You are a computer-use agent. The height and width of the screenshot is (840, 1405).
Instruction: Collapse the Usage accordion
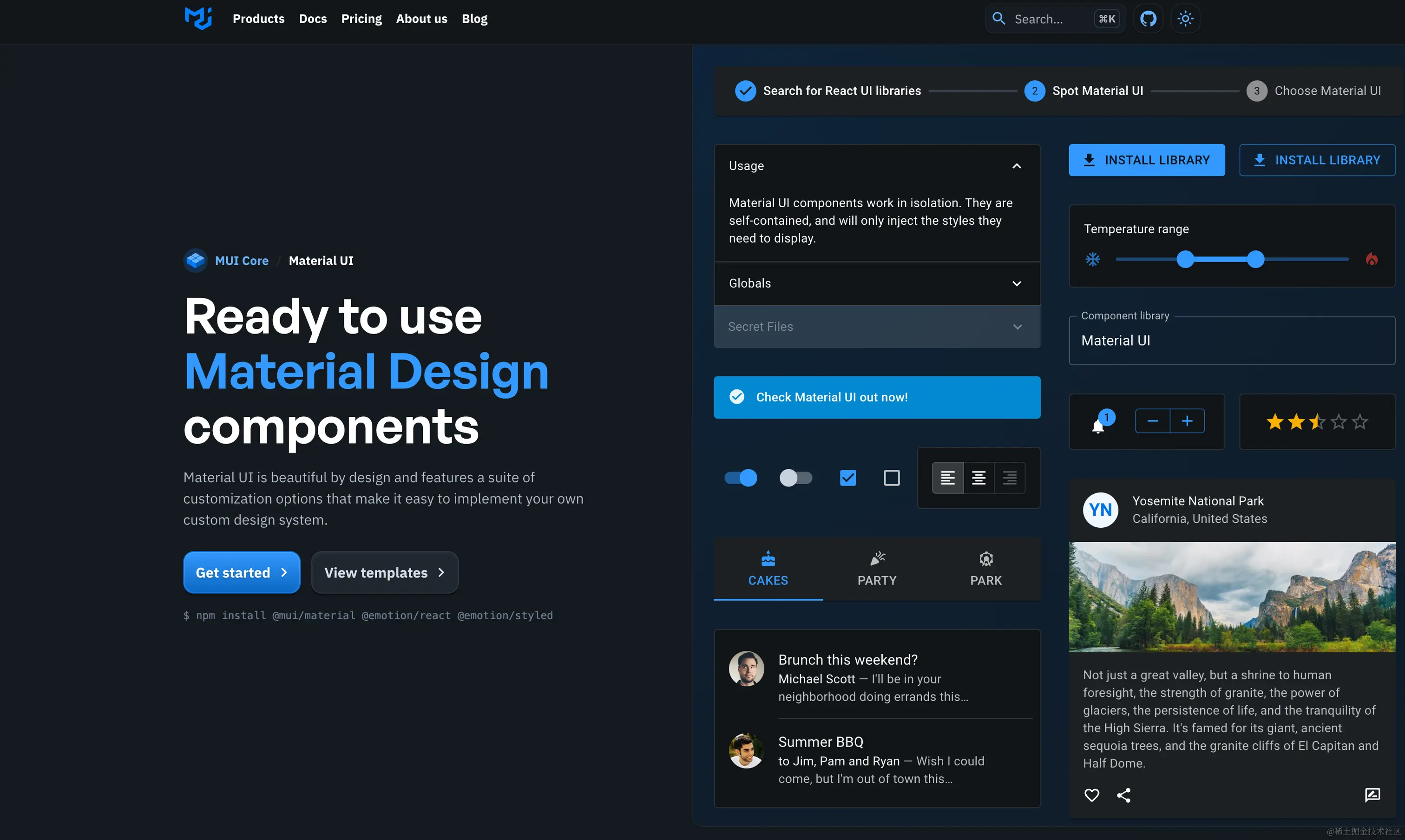coord(877,166)
